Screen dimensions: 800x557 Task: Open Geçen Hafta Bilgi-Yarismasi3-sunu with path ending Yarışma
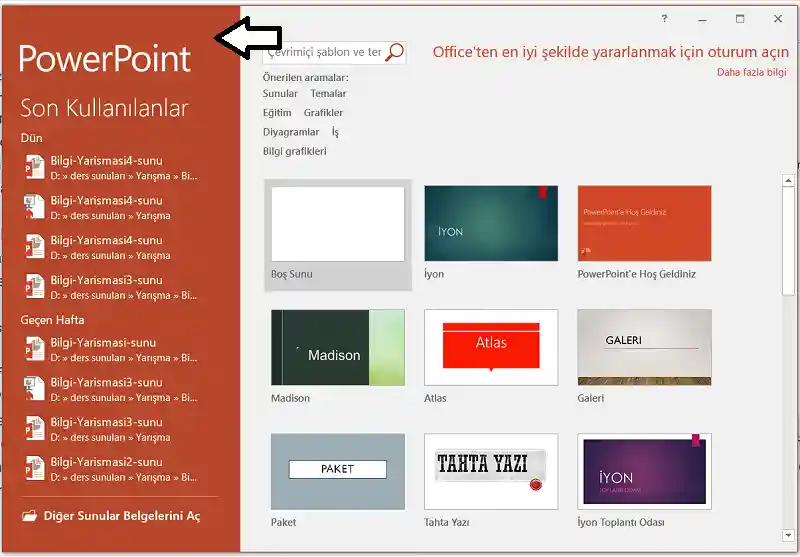pos(110,429)
